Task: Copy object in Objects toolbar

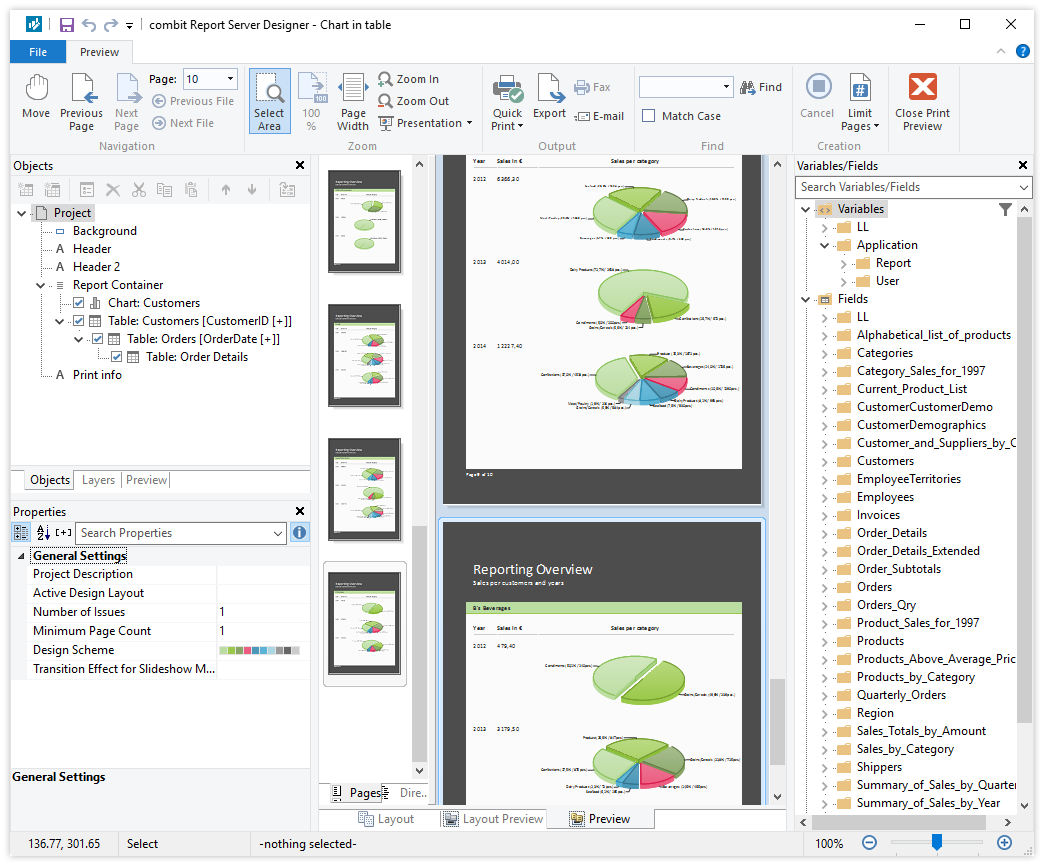Action: pyautogui.click(x=164, y=190)
